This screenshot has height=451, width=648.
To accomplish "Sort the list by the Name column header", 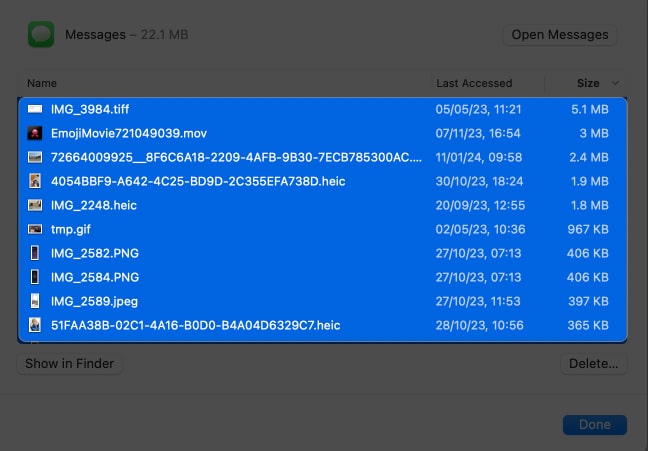I will click(42, 83).
